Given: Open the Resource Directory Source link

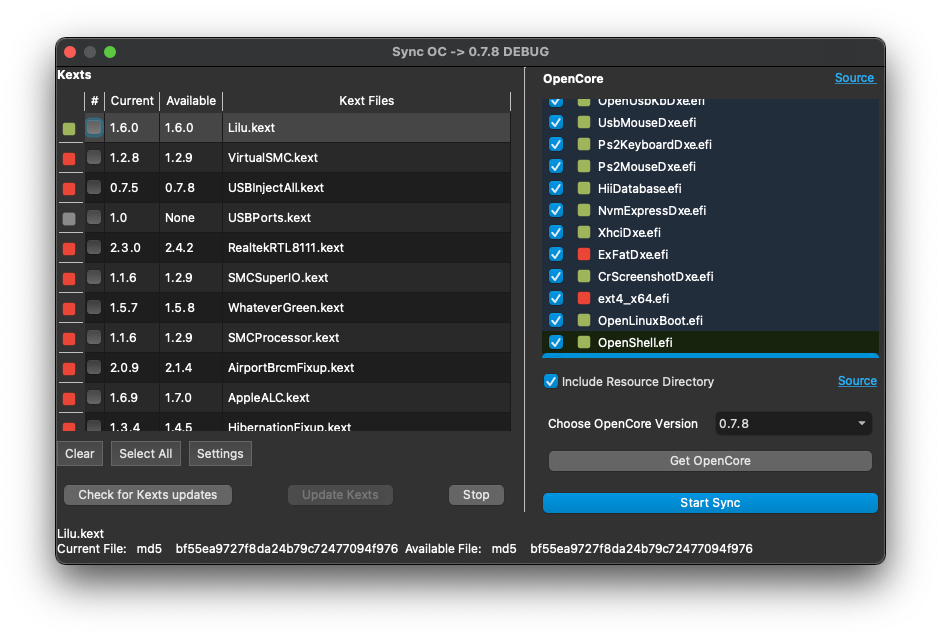Looking at the screenshot, I should (x=857, y=381).
